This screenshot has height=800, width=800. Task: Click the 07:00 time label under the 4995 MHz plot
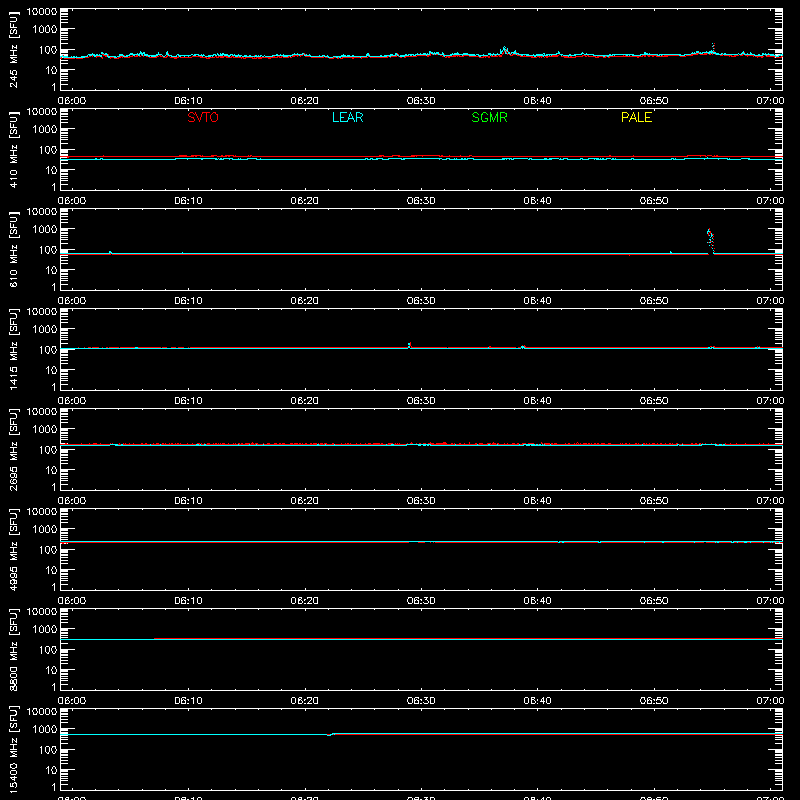coord(770,601)
